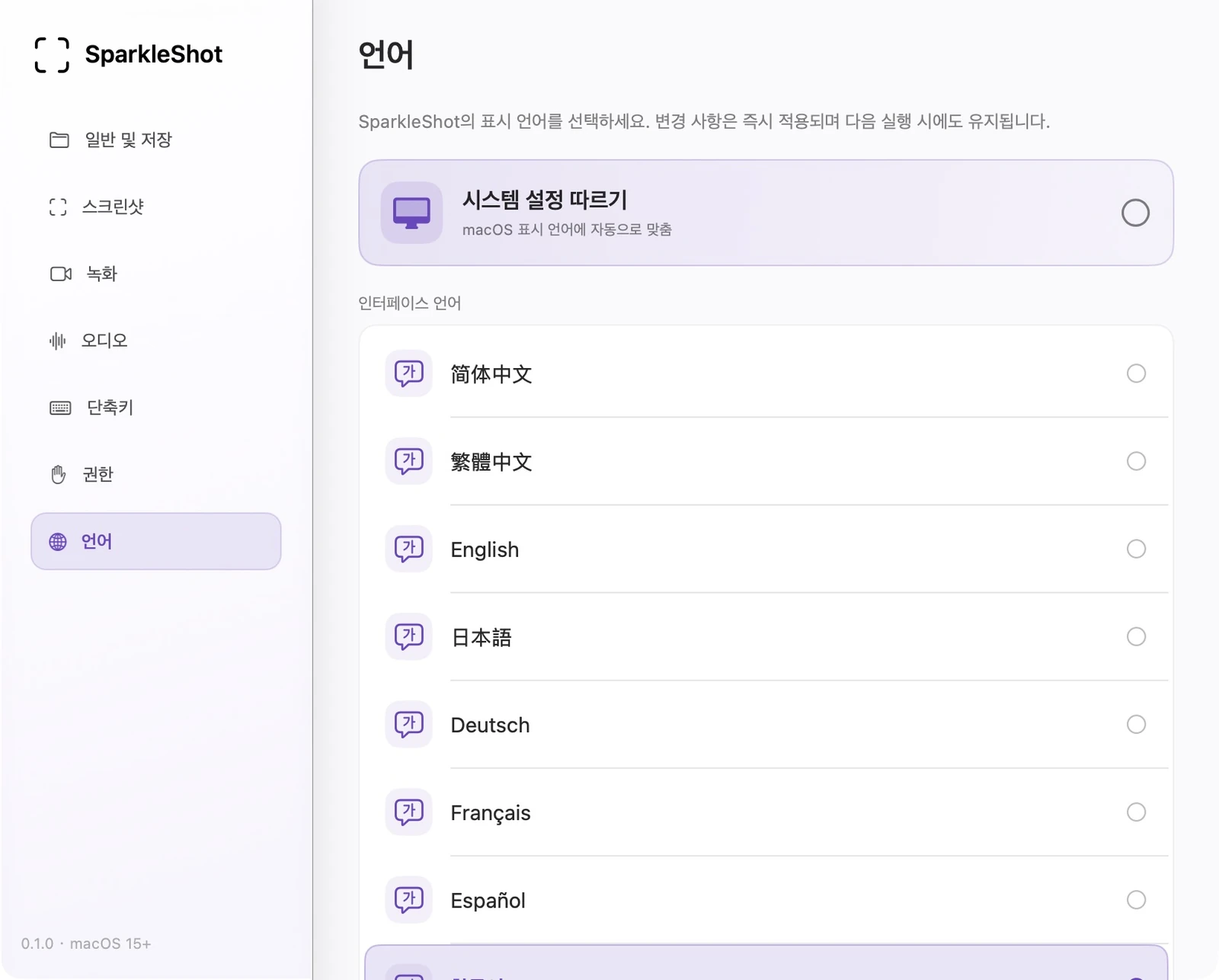This screenshot has width=1219, height=980.
Task: Open the 일반 및 저장 settings section
Action: click(156, 140)
